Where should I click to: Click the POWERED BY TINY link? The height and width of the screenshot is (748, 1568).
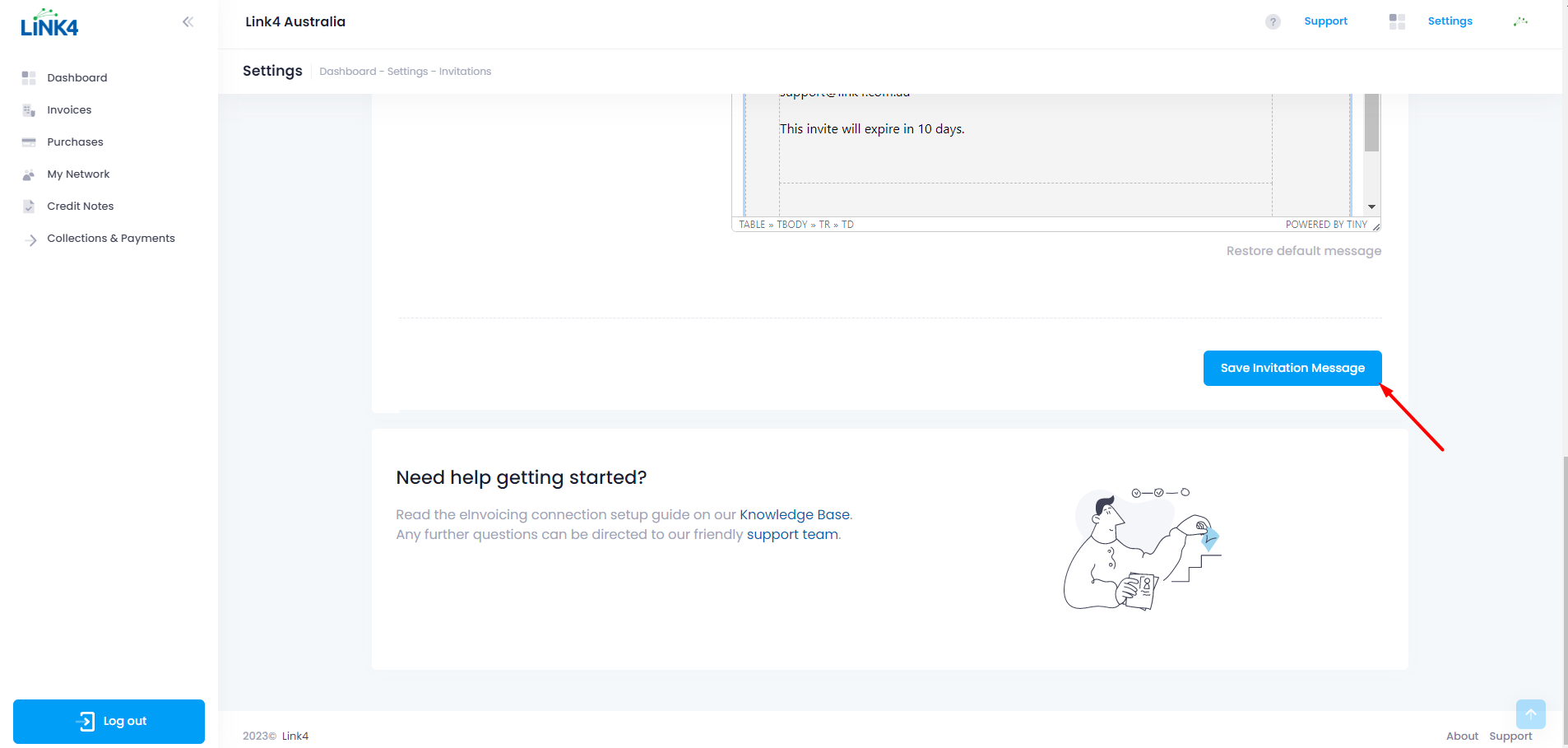click(x=1326, y=225)
